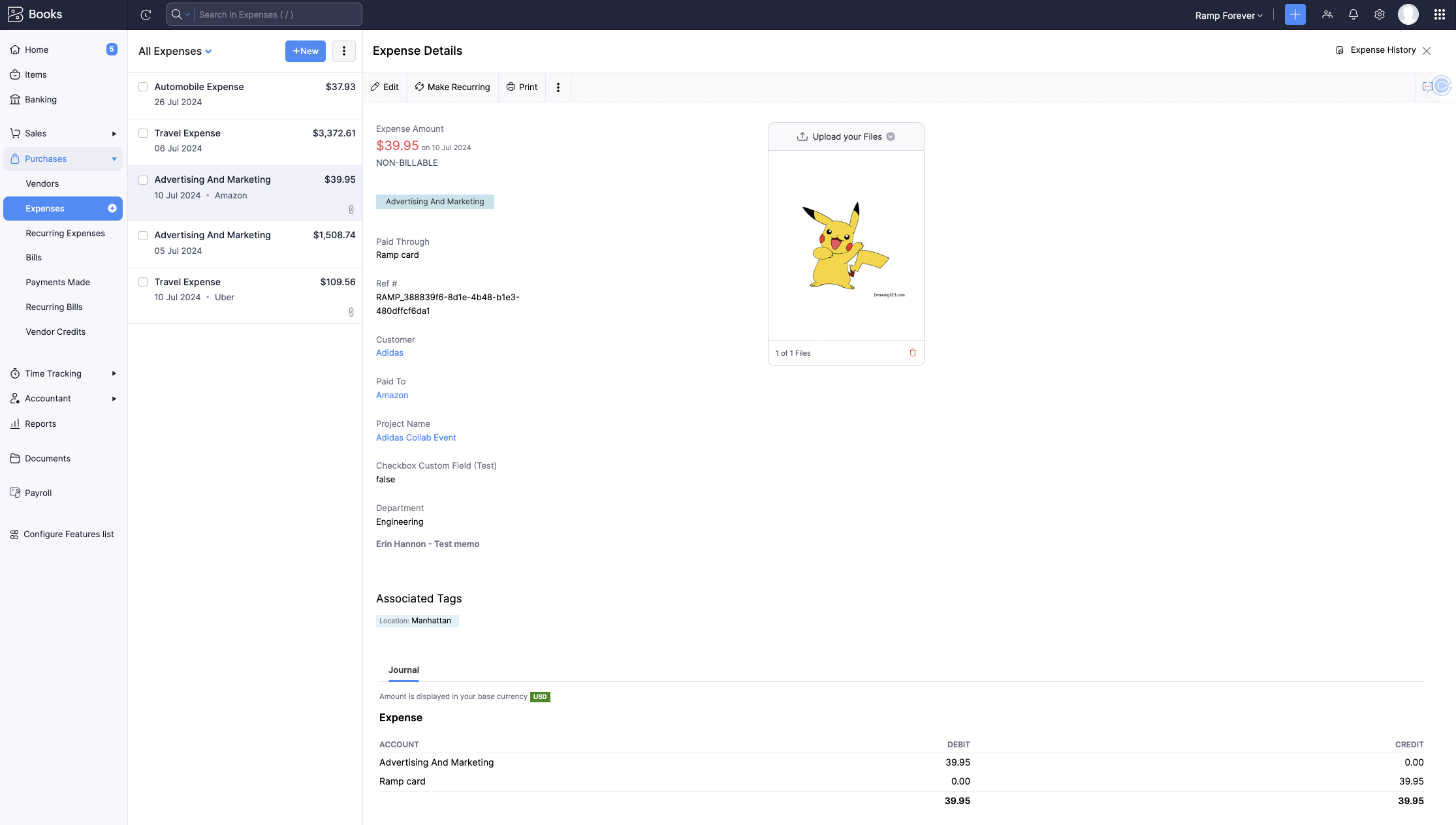This screenshot has height=825, width=1456.
Task: Open Vendors submenu item
Action: tap(42, 183)
